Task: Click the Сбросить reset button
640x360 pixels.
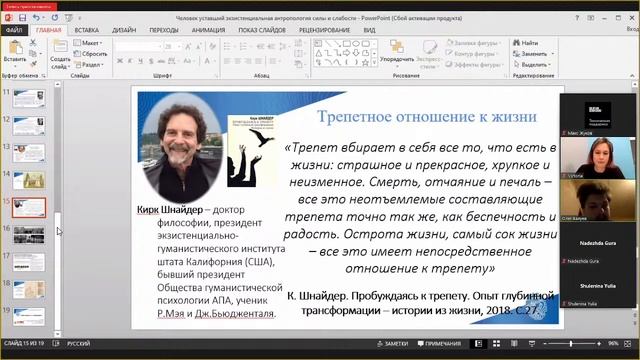Action: click(91, 53)
